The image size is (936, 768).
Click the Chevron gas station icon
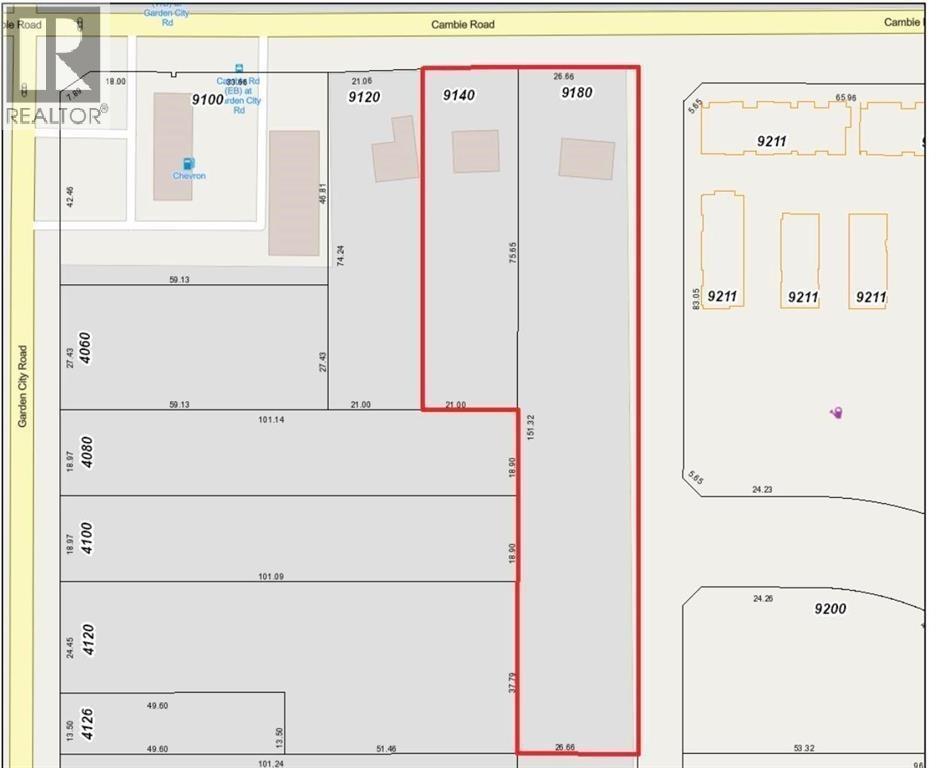[188, 164]
